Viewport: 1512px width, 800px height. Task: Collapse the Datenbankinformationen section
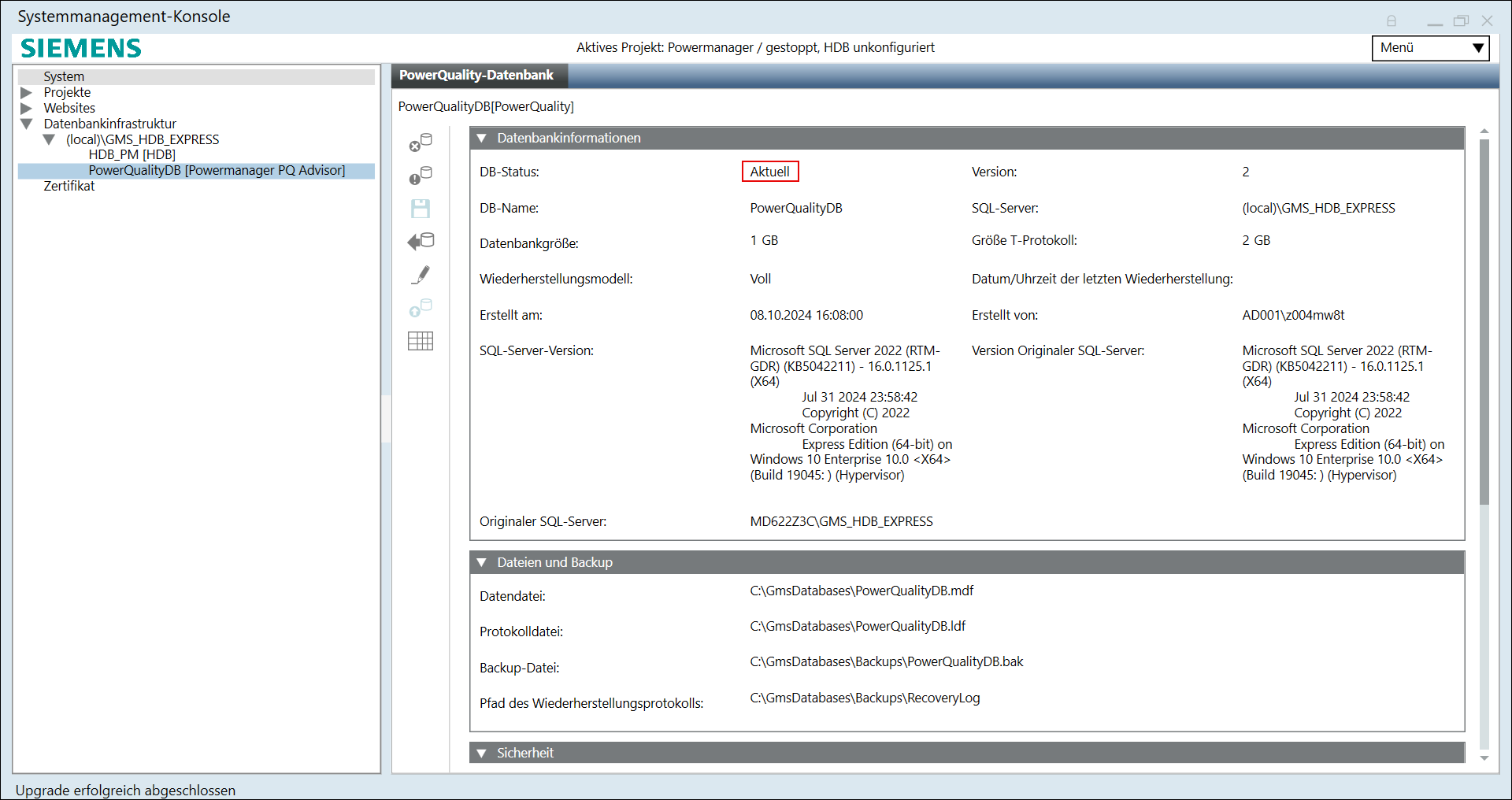[x=482, y=139]
